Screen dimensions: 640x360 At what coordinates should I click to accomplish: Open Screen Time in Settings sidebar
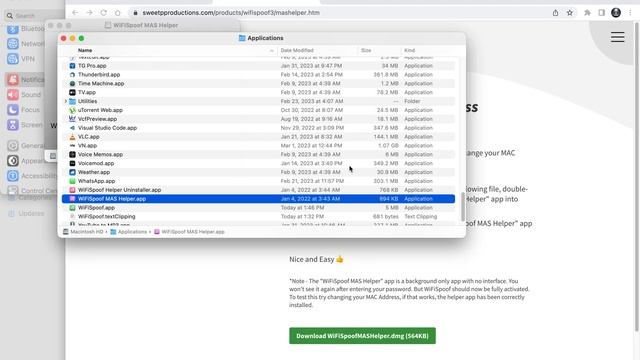(x=26, y=125)
